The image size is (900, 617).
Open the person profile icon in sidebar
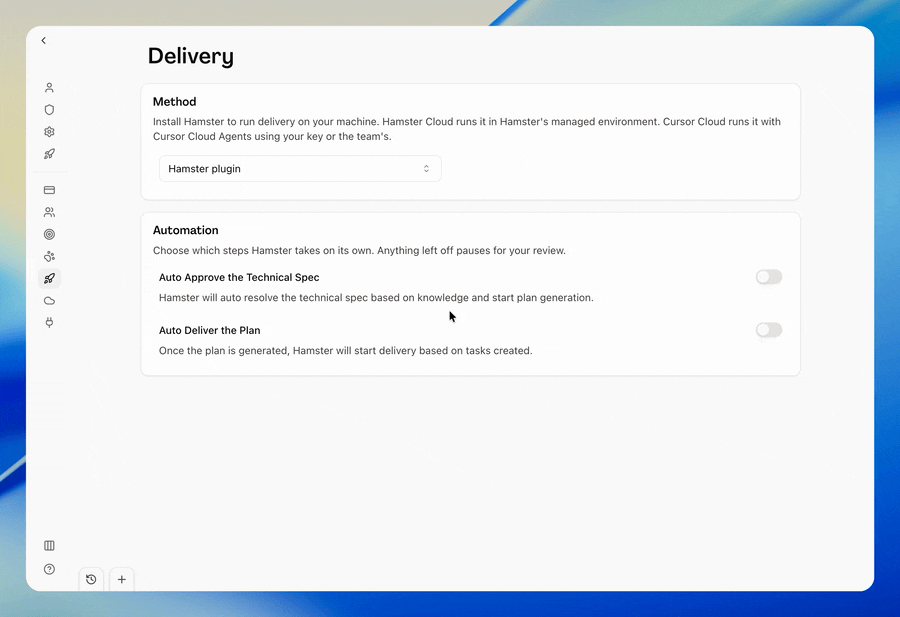pyautogui.click(x=49, y=87)
